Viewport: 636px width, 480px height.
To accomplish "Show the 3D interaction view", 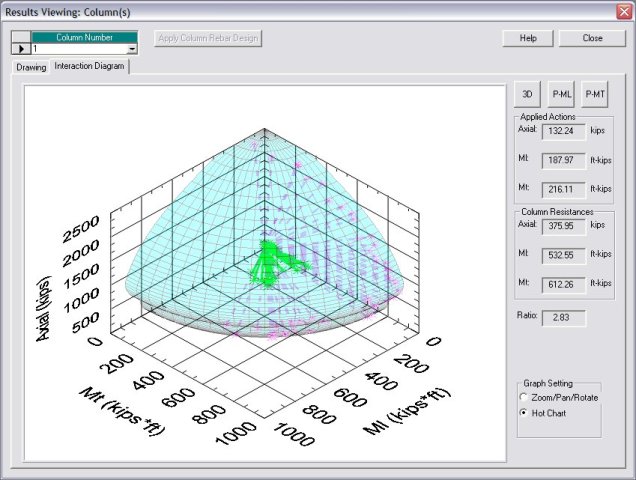I will click(x=527, y=94).
